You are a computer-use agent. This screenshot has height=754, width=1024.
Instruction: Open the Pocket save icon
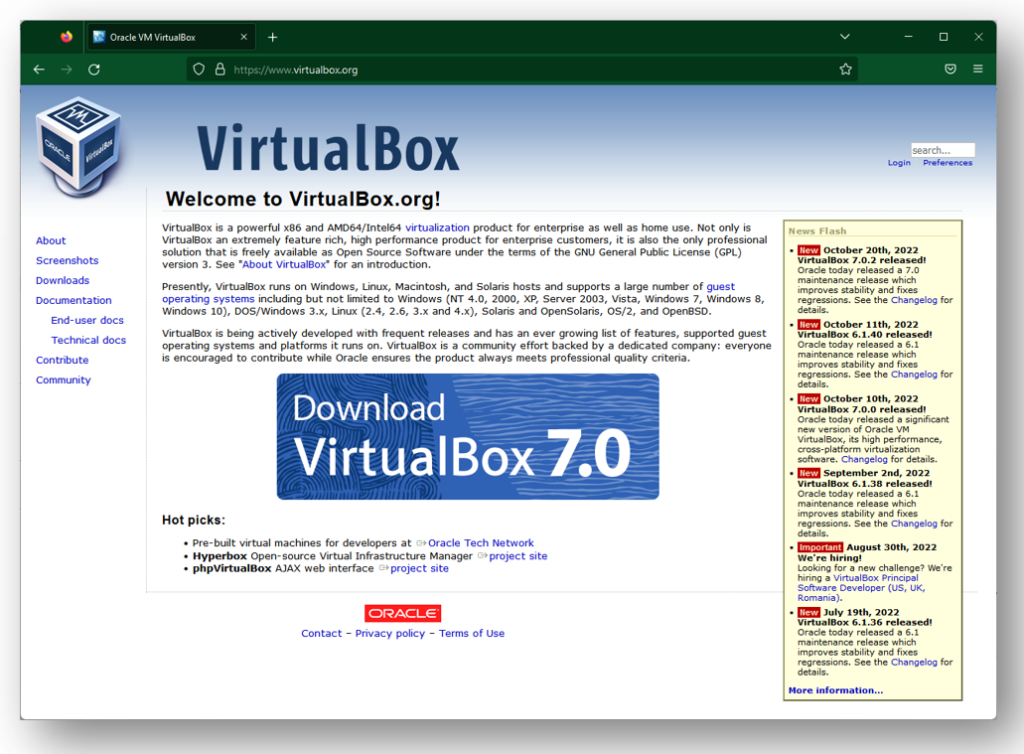coord(950,69)
